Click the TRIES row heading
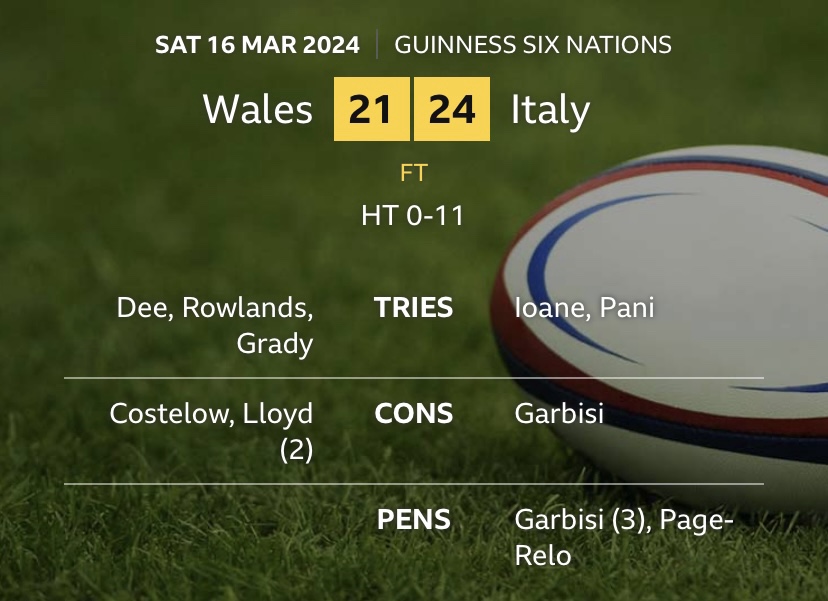 pyautogui.click(x=413, y=307)
